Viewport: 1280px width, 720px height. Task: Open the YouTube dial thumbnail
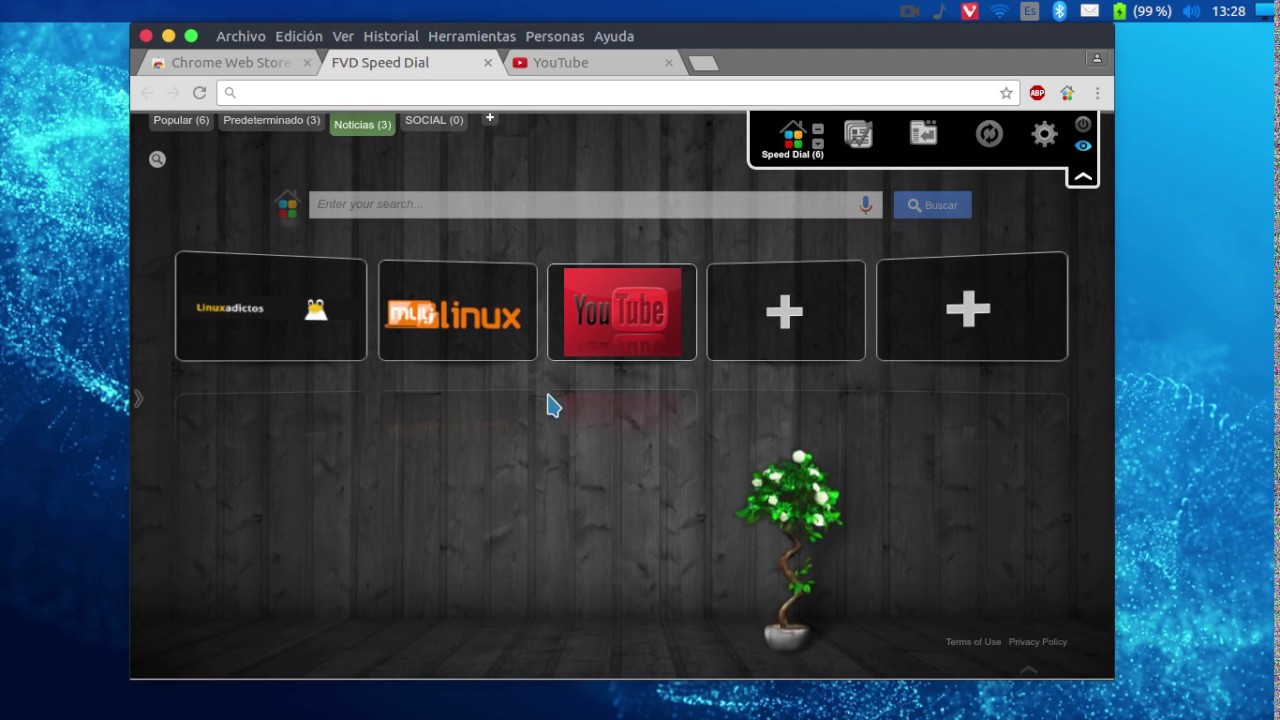click(622, 312)
